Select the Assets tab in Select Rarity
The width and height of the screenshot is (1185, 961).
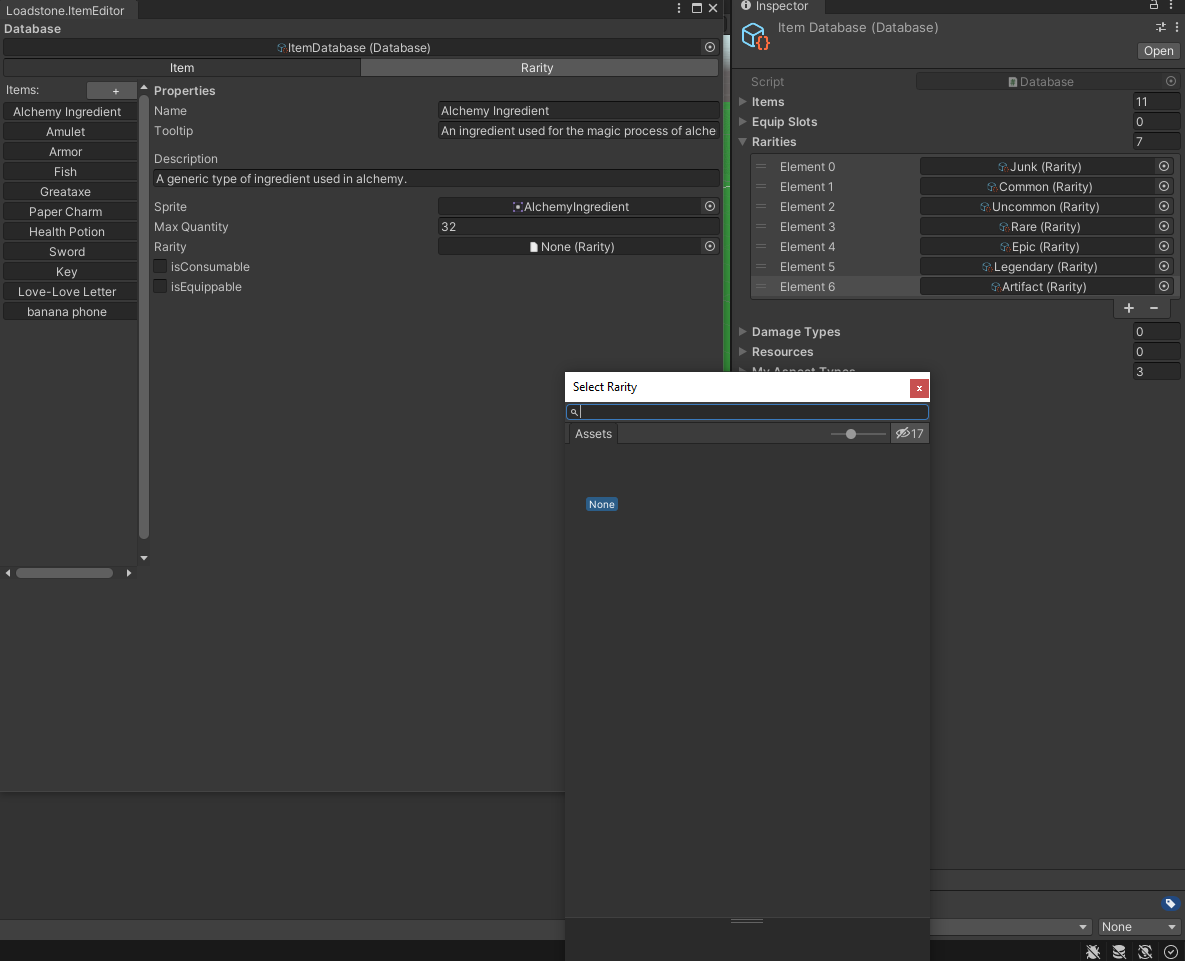tap(593, 433)
